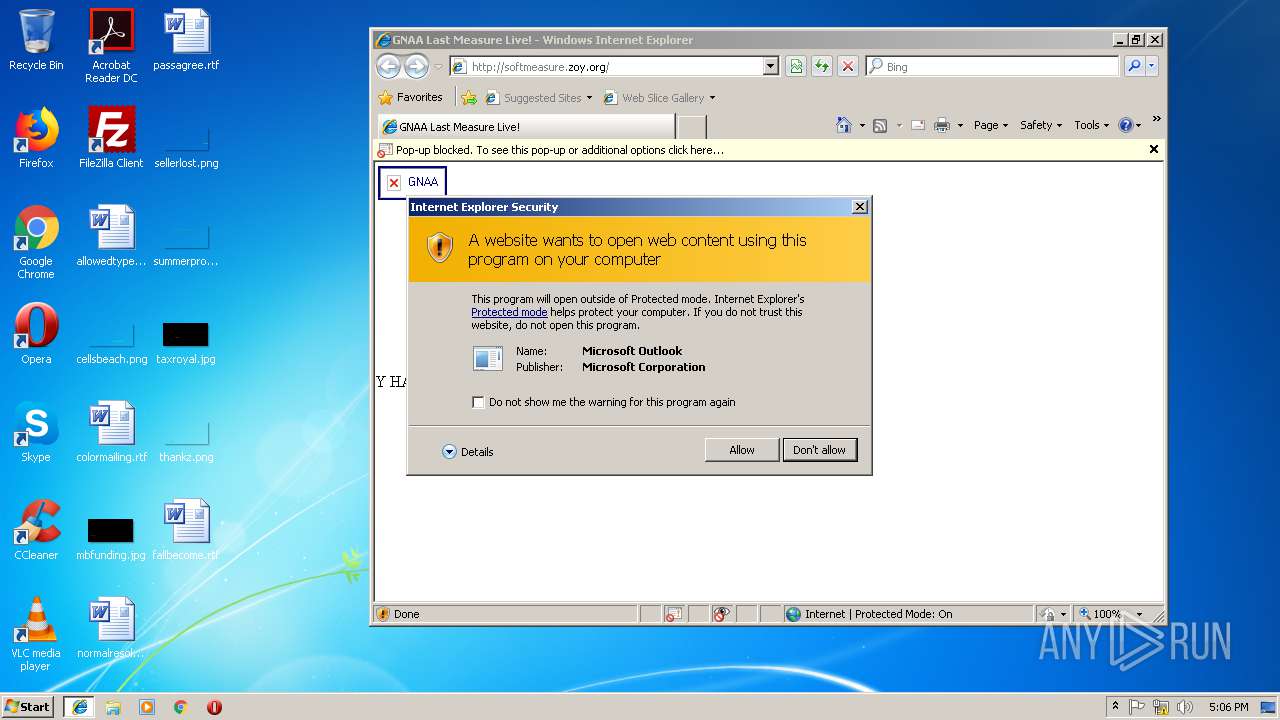Open VLC media player desktop icon
The width and height of the screenshot is (1280, 720).
[36, 635]
